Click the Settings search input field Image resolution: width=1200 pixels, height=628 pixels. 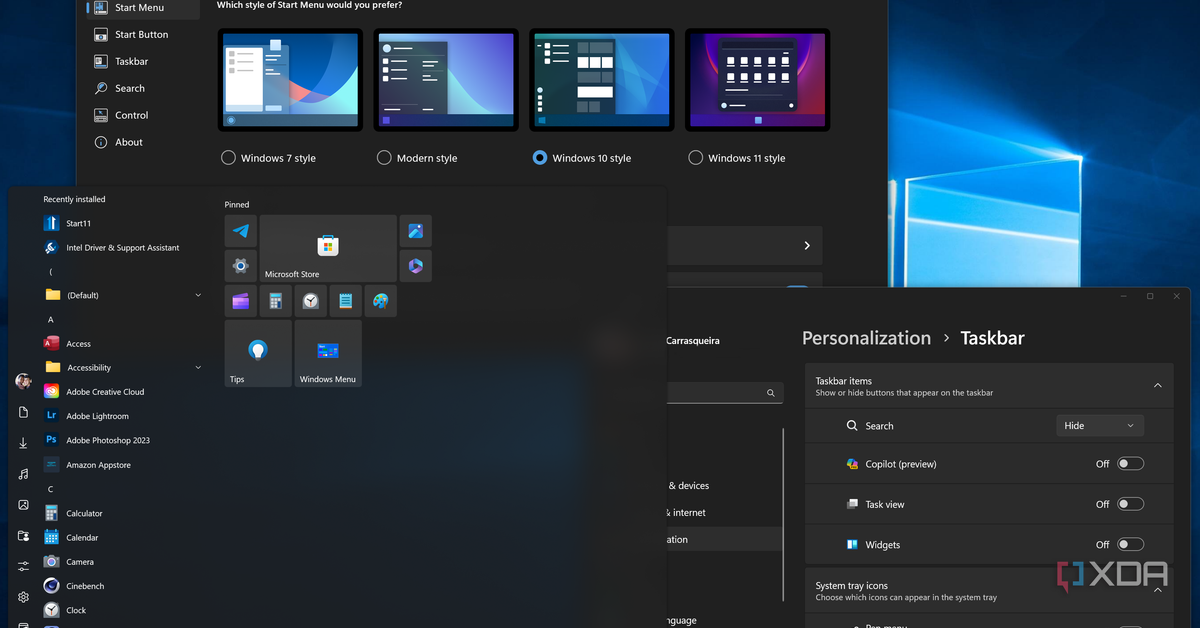724,394
